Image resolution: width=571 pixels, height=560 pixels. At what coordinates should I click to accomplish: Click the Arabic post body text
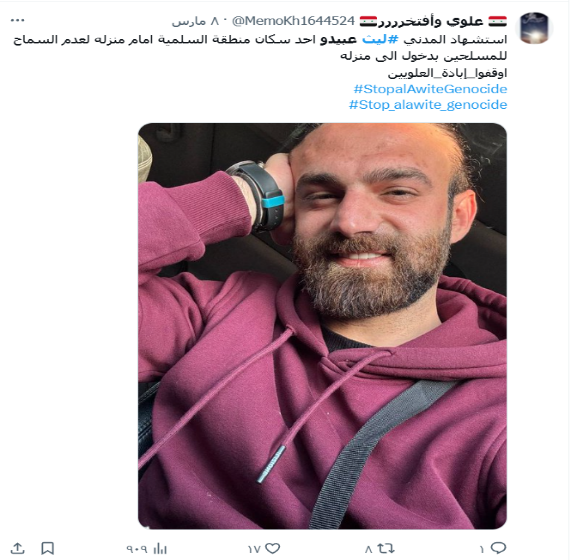260,56
